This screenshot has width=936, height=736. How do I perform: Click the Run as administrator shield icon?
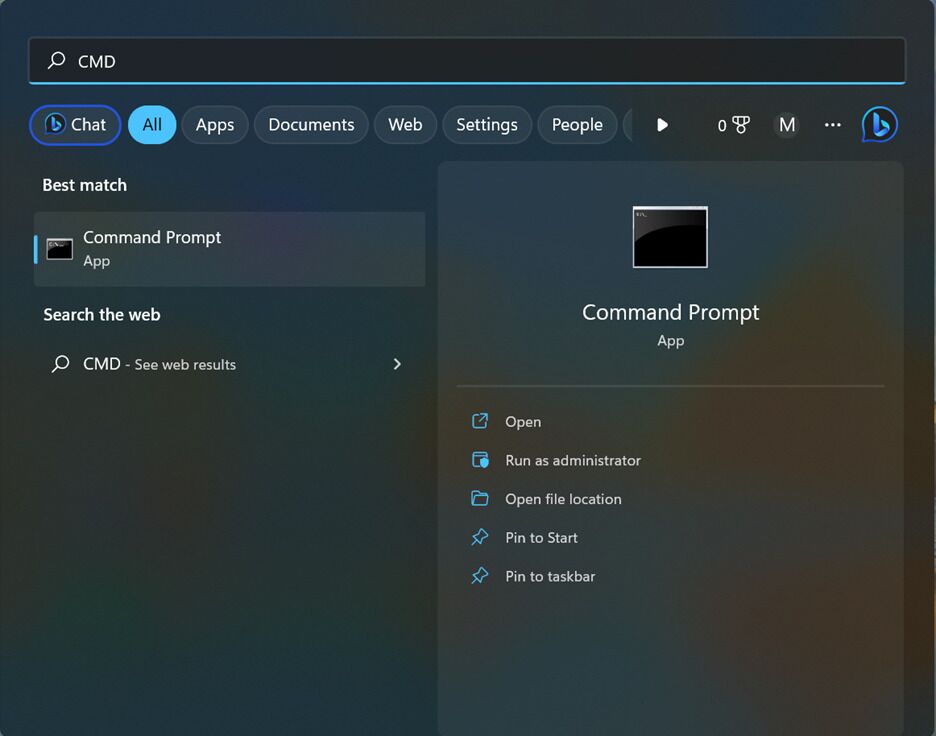pyautogui.click(x=480, y=460)
